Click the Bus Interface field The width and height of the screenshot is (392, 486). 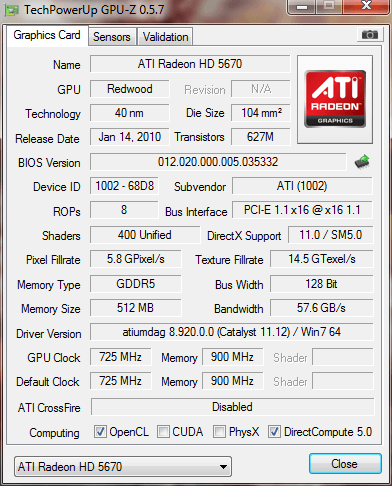tap(302, 210)
